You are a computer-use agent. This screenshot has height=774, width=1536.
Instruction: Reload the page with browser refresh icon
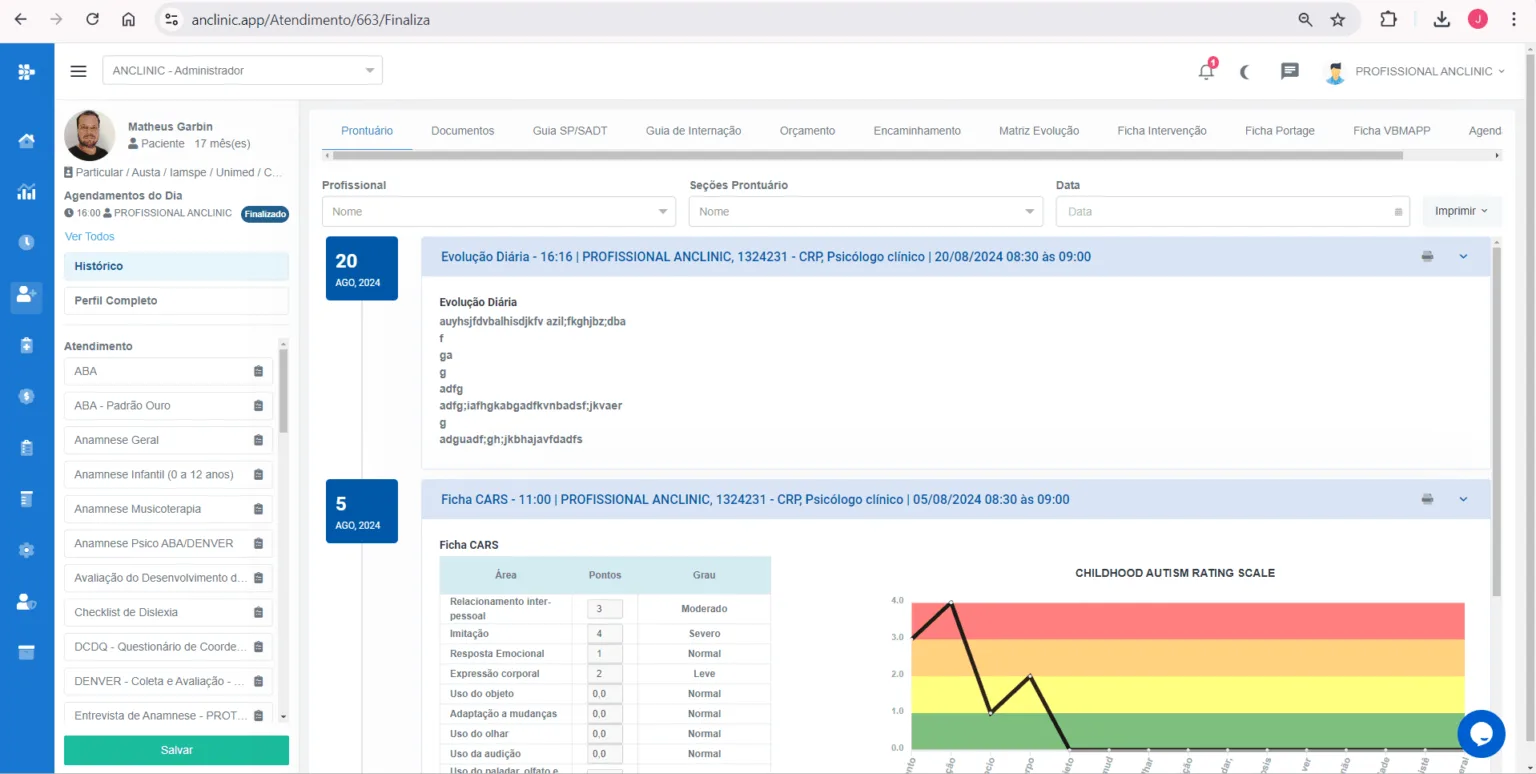[x=92, y=19]
